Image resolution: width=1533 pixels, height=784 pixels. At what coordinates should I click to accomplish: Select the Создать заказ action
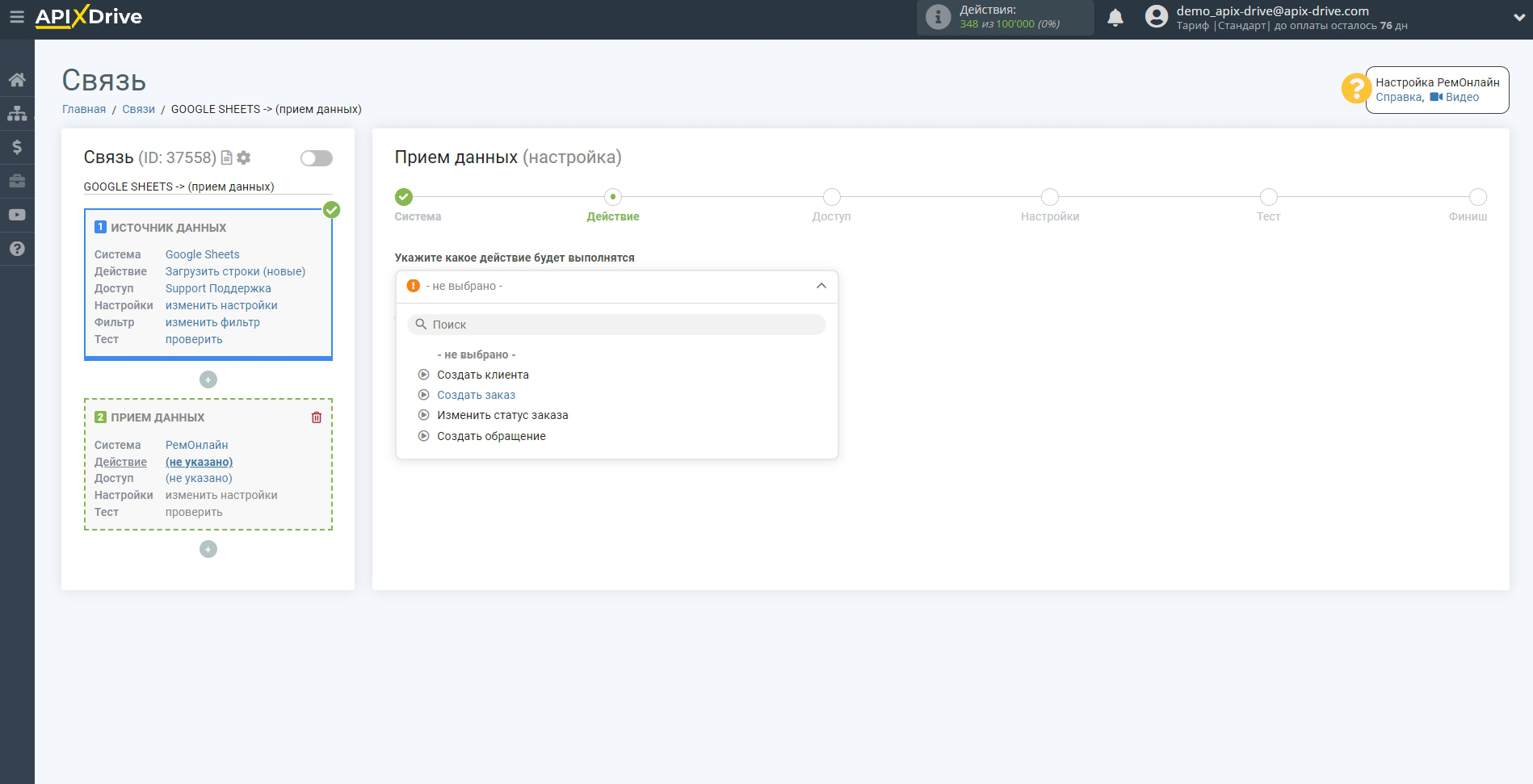tap(477, 395)
